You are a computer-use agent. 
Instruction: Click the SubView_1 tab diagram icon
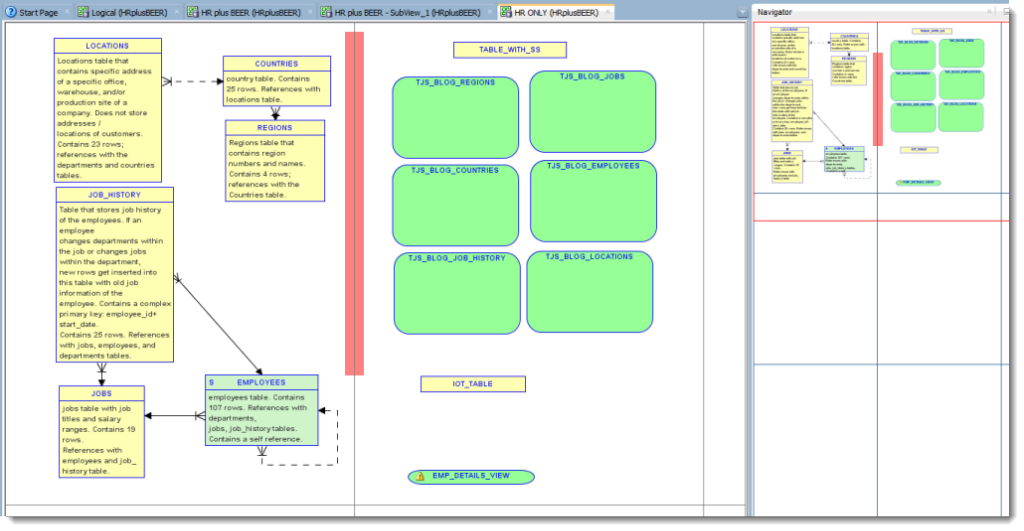tap(326, 12)
